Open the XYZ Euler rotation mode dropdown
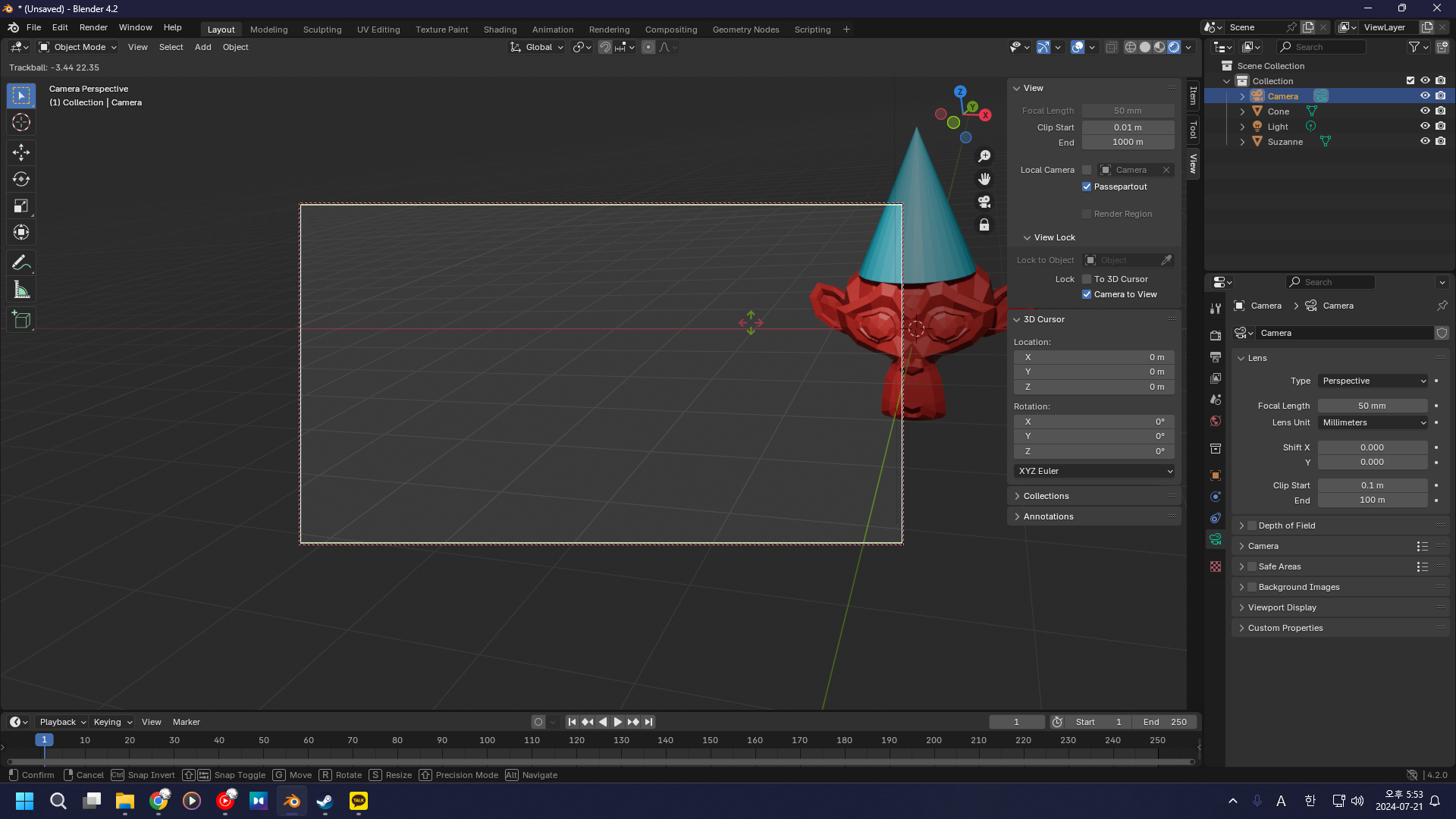 coord(1094,471)
